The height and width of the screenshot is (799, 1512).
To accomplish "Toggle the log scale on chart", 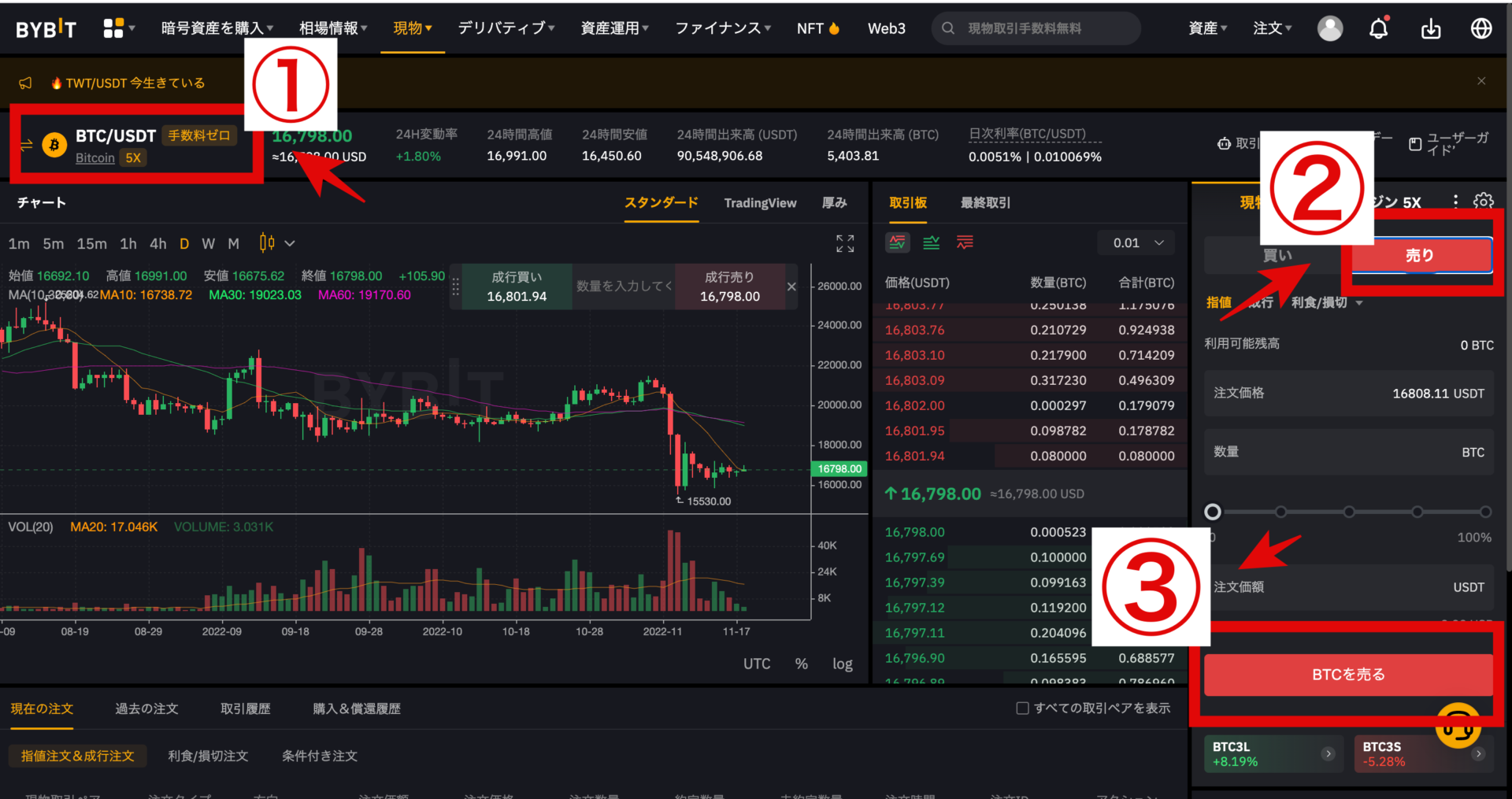I will pos(842,664).
